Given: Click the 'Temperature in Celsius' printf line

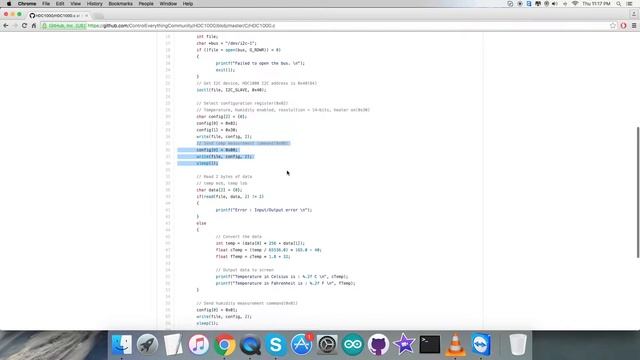Looking at the screenshot, I should 282,277.
